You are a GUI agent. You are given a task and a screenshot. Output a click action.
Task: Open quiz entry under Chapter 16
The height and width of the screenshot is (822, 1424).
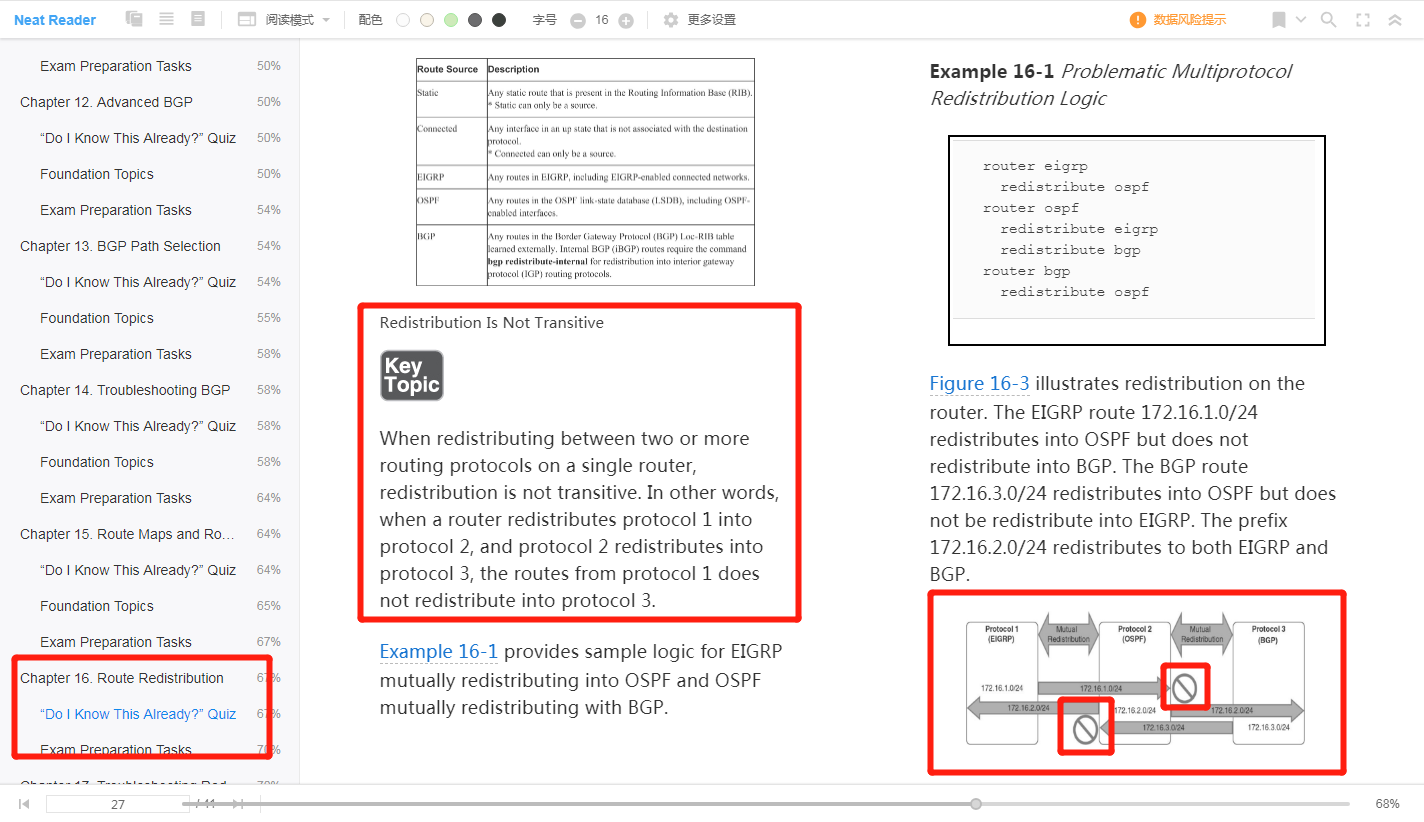pos(138,714)
